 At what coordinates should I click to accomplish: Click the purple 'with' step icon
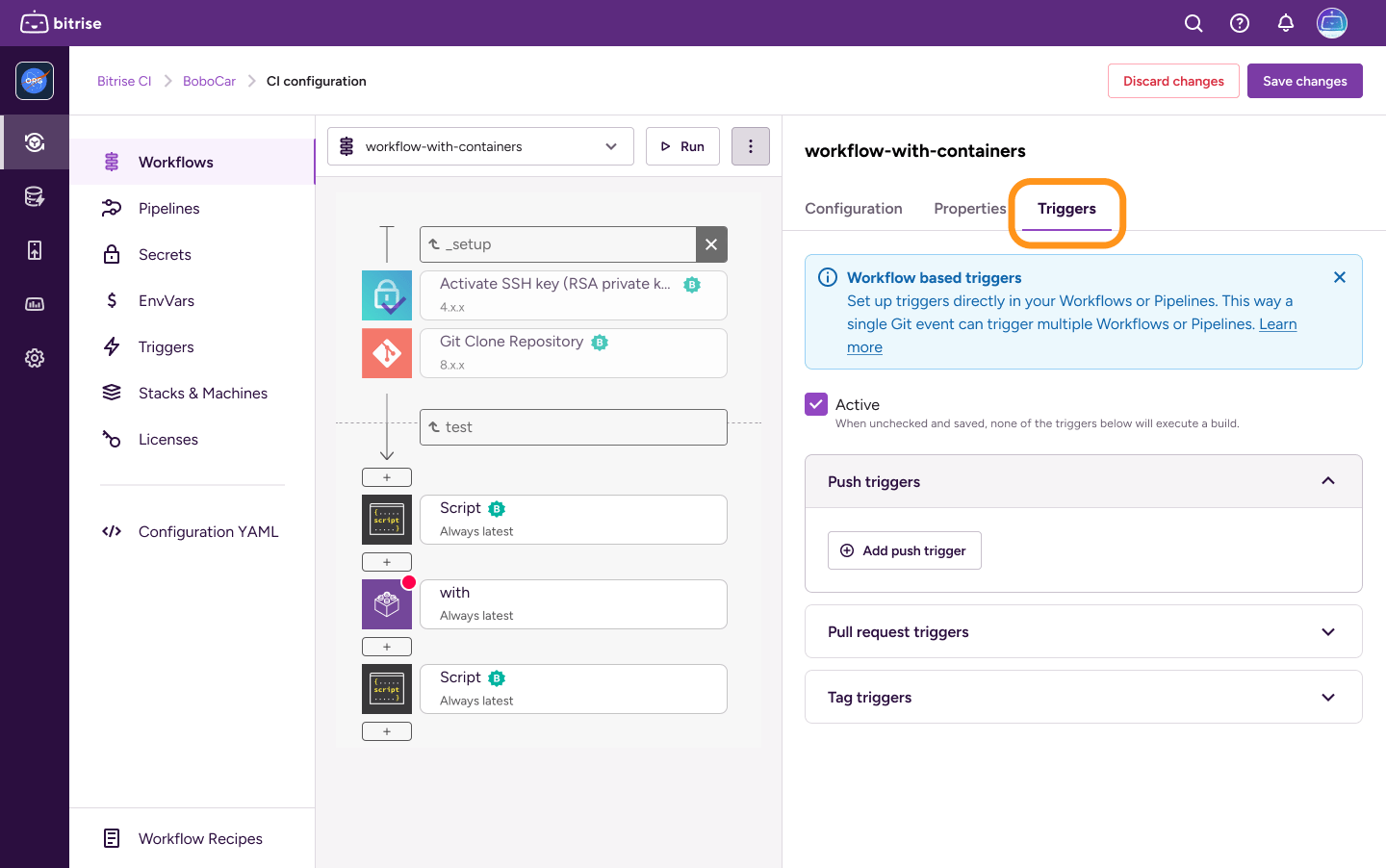(387, 604)
